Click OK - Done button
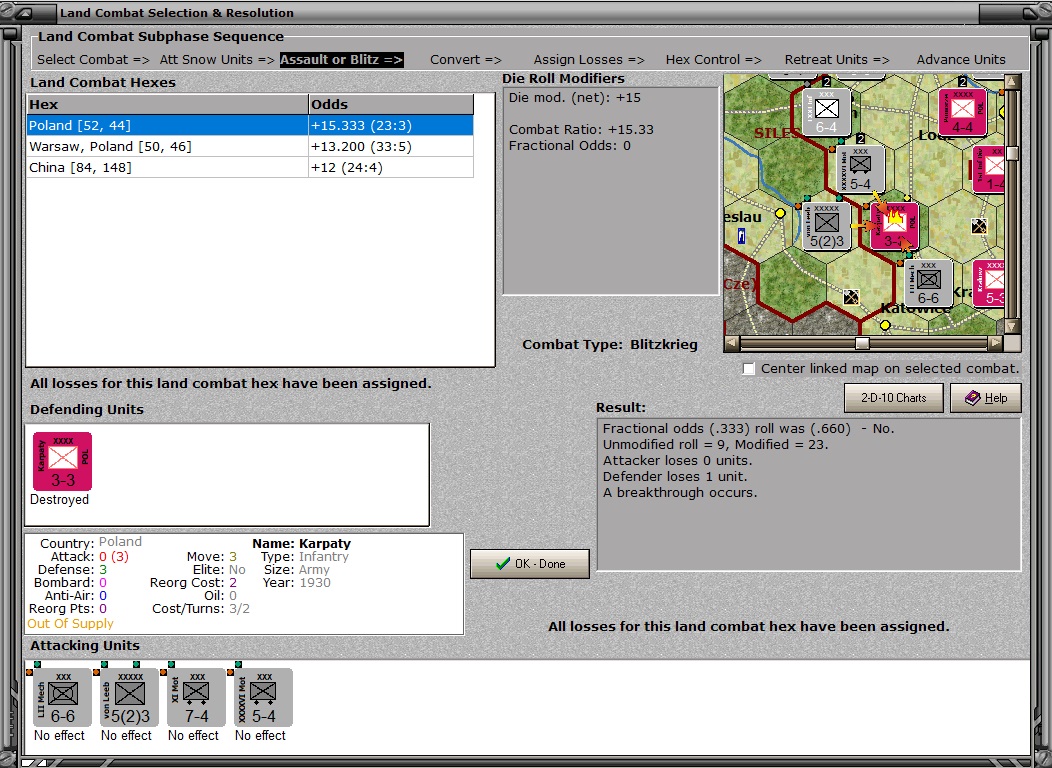Viewport: 1052px width, 768px height. pos(530,564)
